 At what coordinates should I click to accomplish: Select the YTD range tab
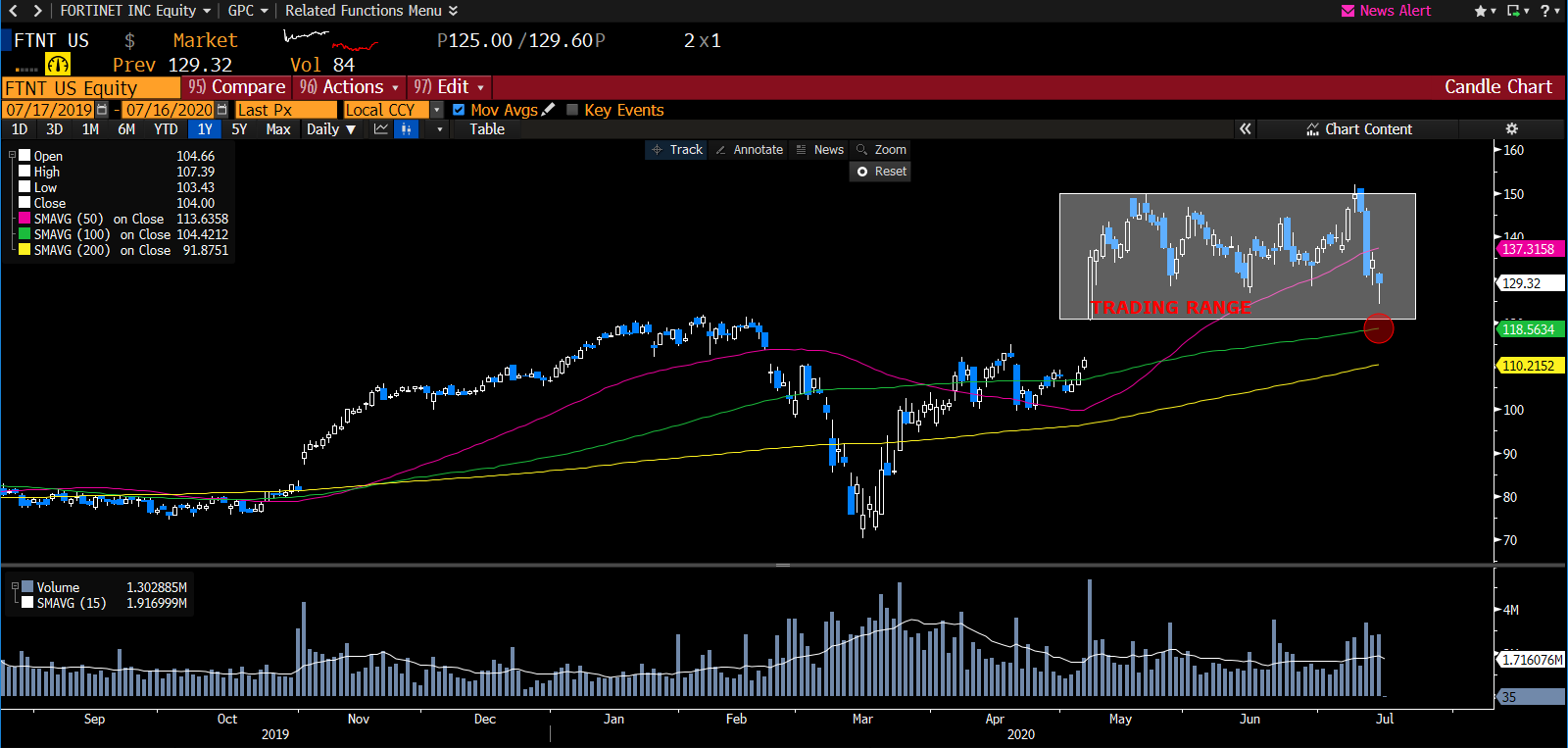[166, 129]
